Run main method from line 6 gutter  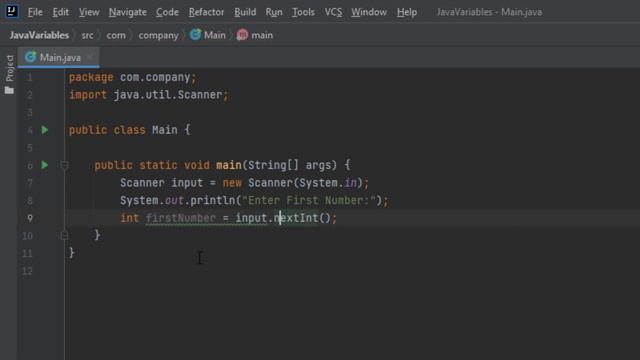(45, 165)
